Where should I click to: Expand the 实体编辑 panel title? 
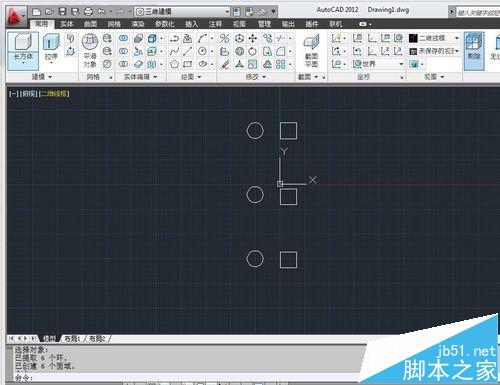coord(140,77)
